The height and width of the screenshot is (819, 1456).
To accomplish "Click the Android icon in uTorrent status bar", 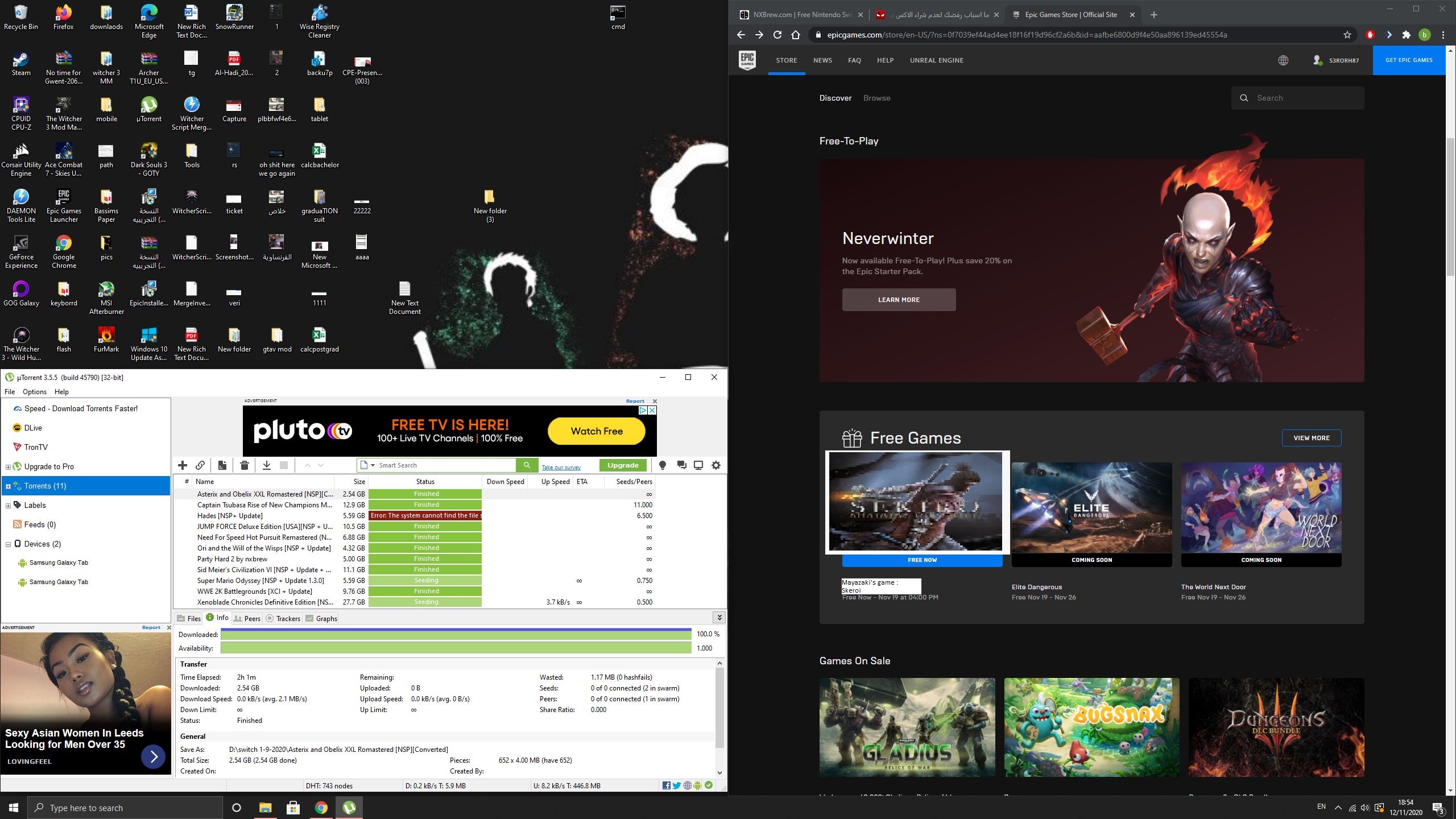I will [698, 785].
